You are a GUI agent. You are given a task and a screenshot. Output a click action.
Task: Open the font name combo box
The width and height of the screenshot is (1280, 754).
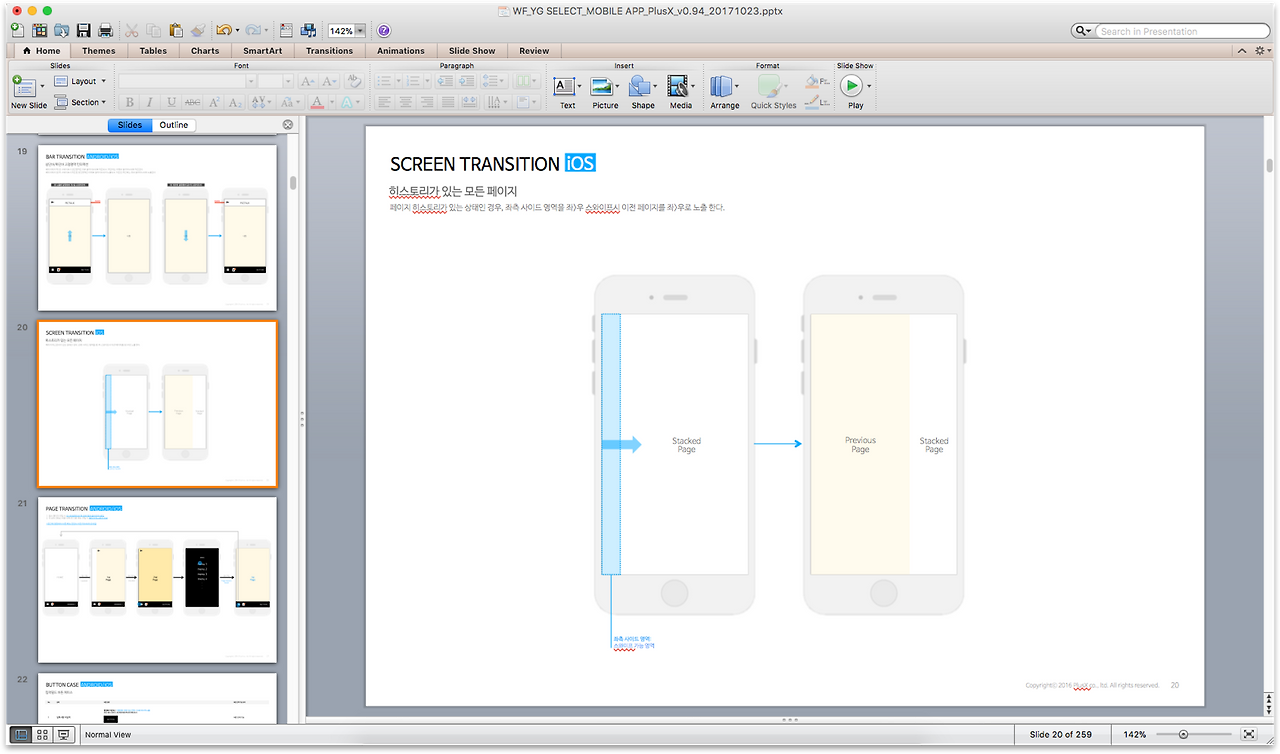point(185,81)
